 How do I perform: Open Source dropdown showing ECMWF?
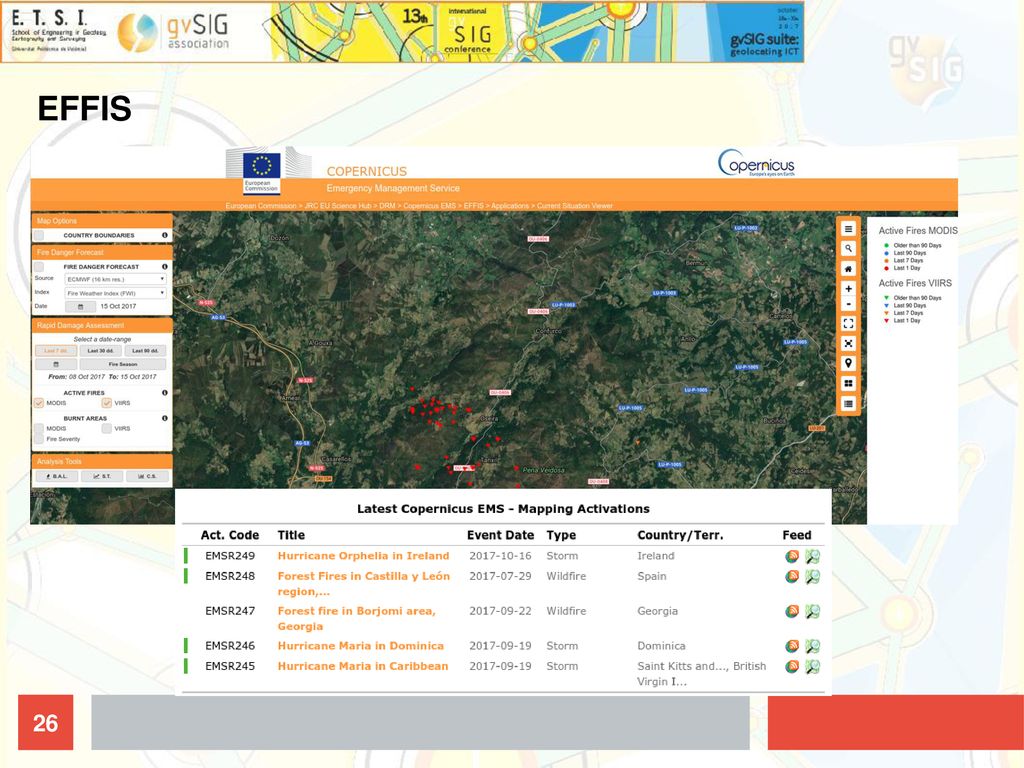coord(116,280)
